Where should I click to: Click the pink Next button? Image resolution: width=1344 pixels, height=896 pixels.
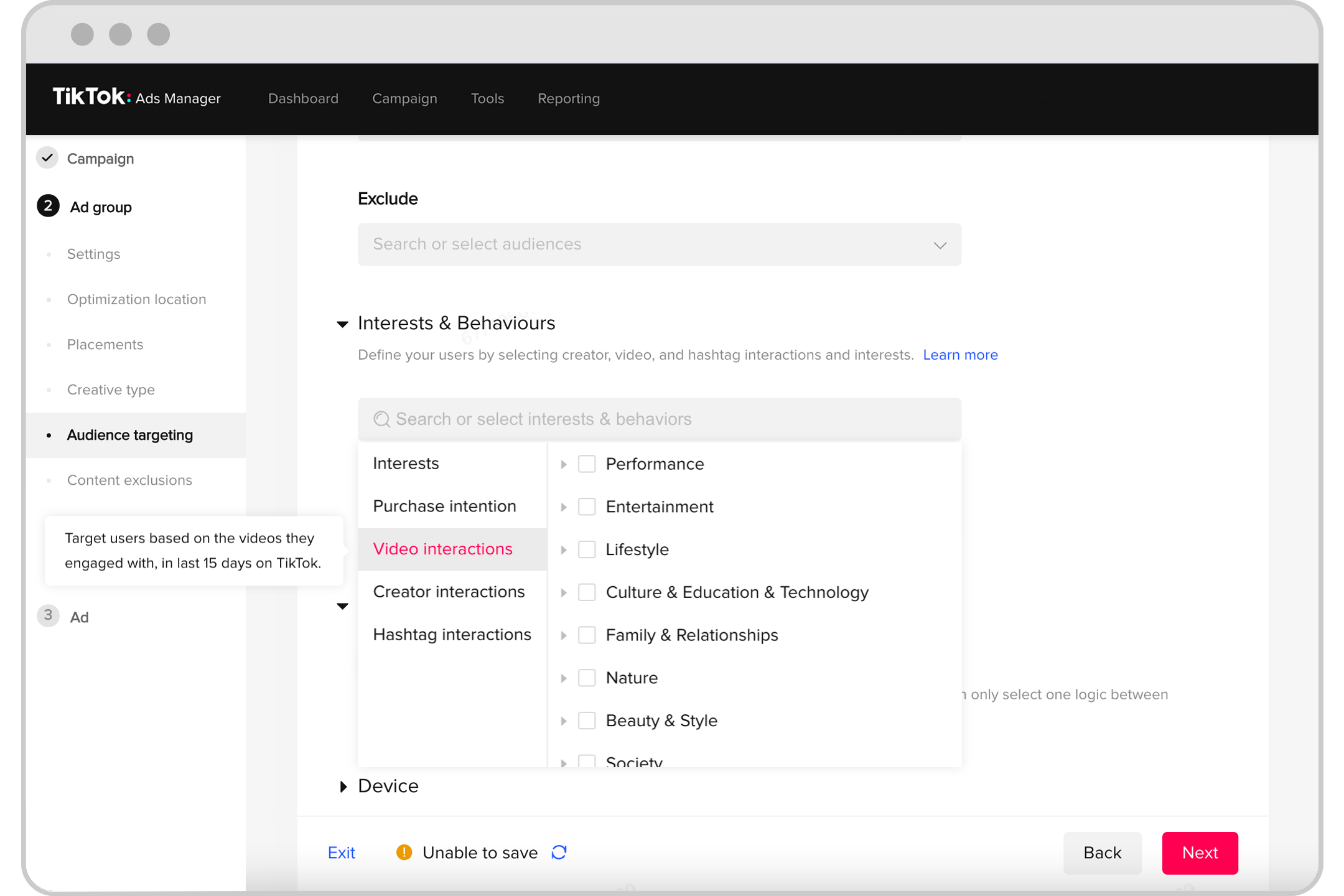(x=1200, y=852)
